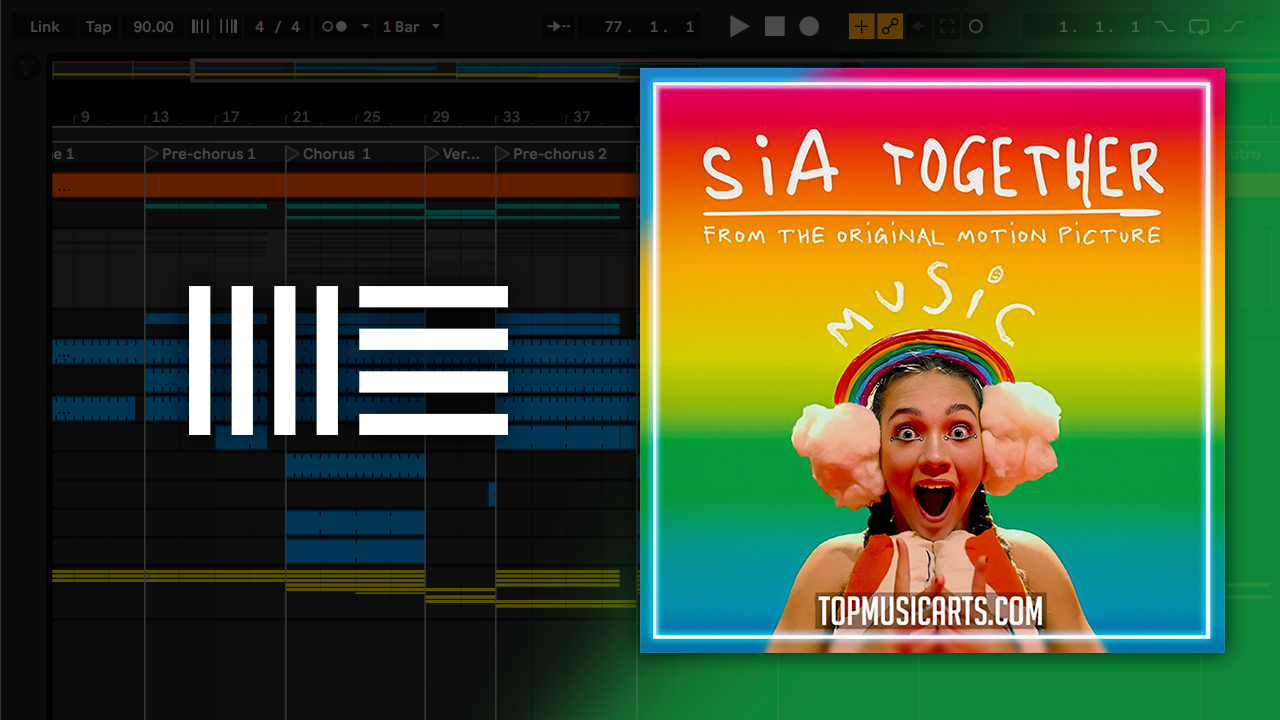
Task: Click the Link button
Action: click(x=44, y=27)
